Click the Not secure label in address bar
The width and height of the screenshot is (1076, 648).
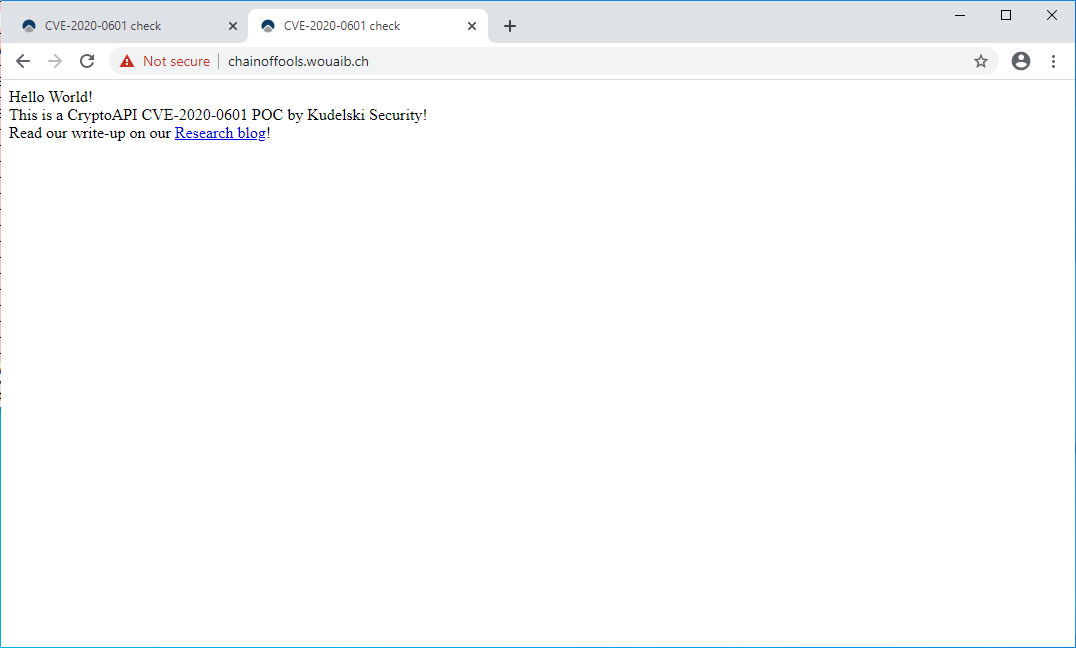click(x=176, y=61)
